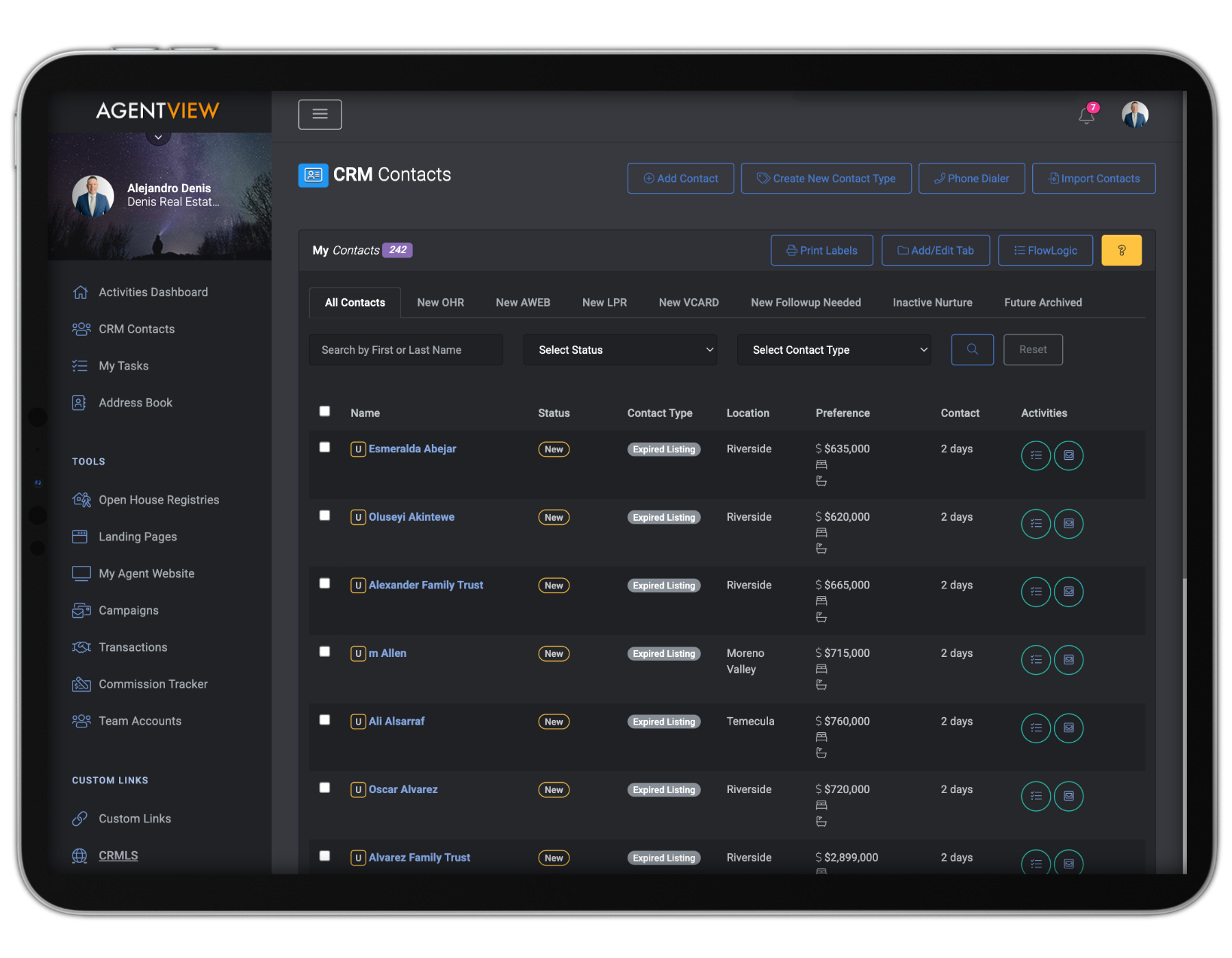Open the Select Contact Type dropdown

[x=833, y=350]
